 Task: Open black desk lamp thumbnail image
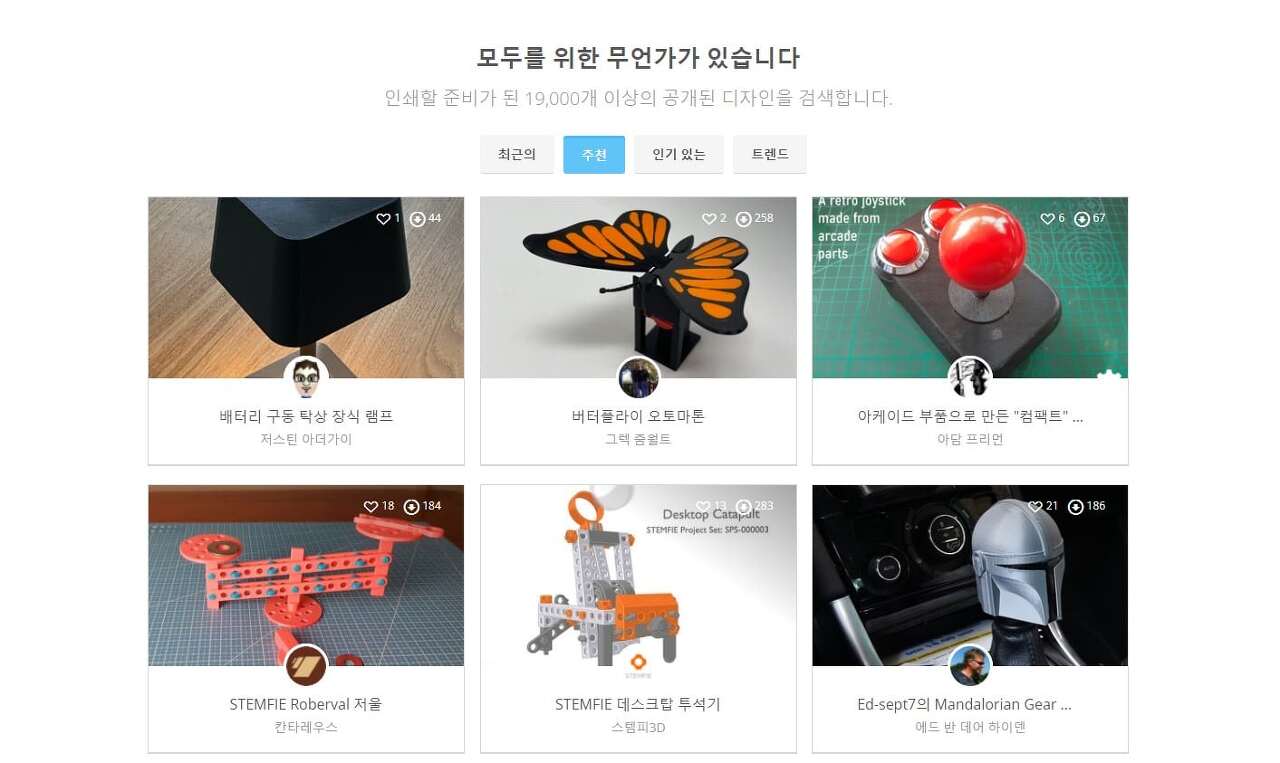306,288
